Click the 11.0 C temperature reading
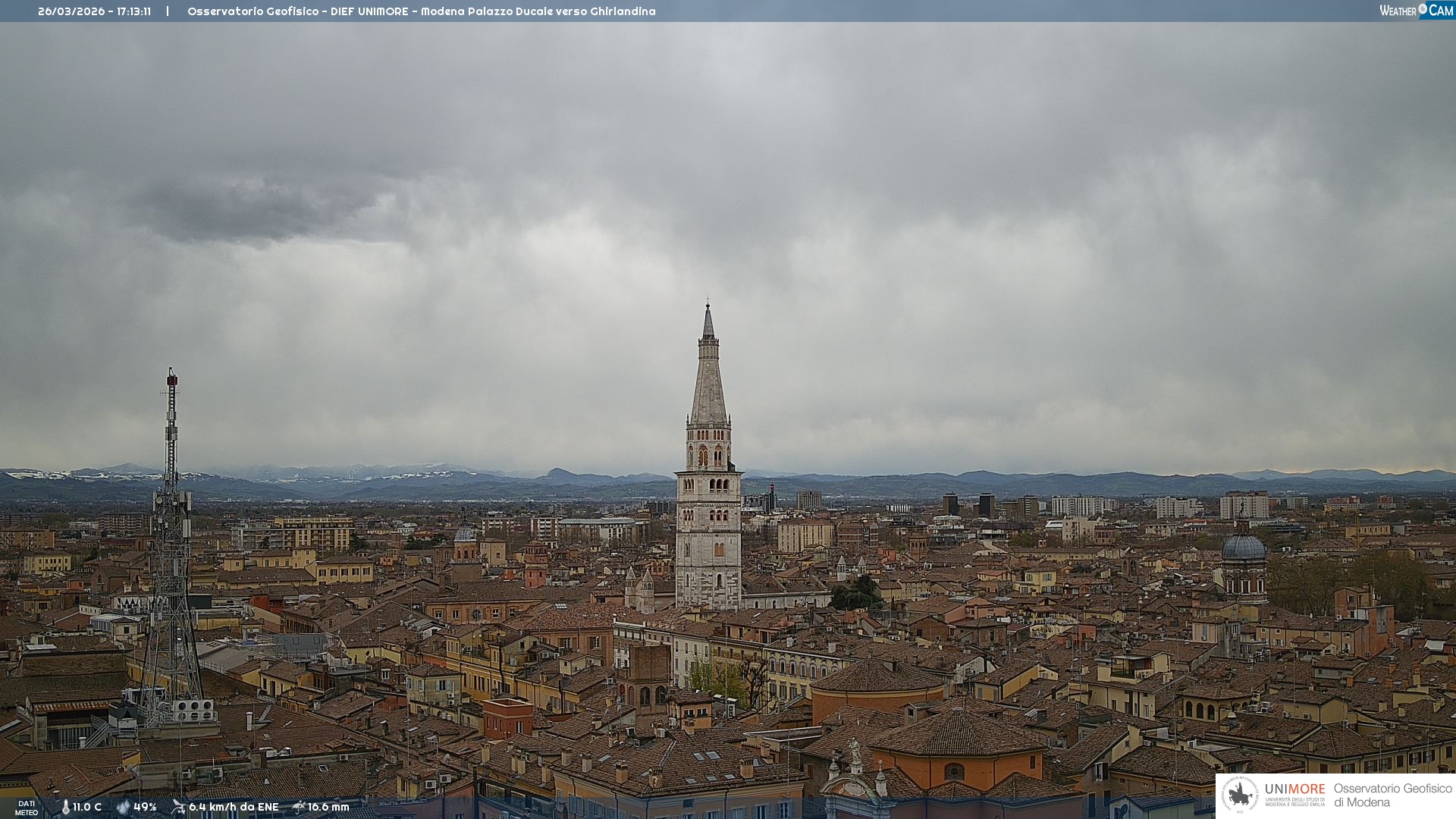The image size is (1456, 819). (87, 807)
